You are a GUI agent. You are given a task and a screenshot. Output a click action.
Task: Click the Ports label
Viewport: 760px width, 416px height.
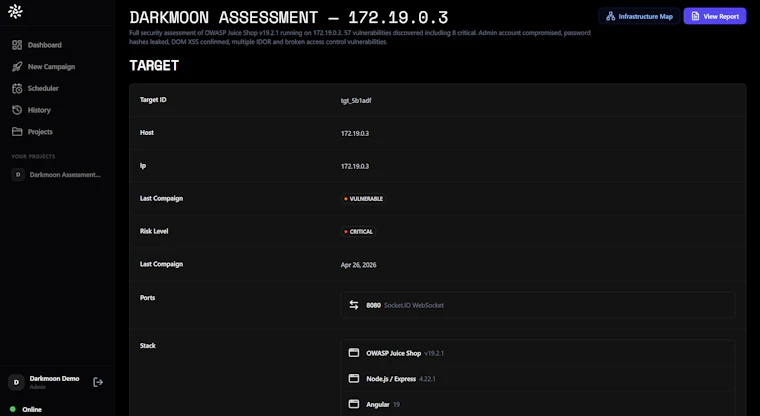(147, 298)
